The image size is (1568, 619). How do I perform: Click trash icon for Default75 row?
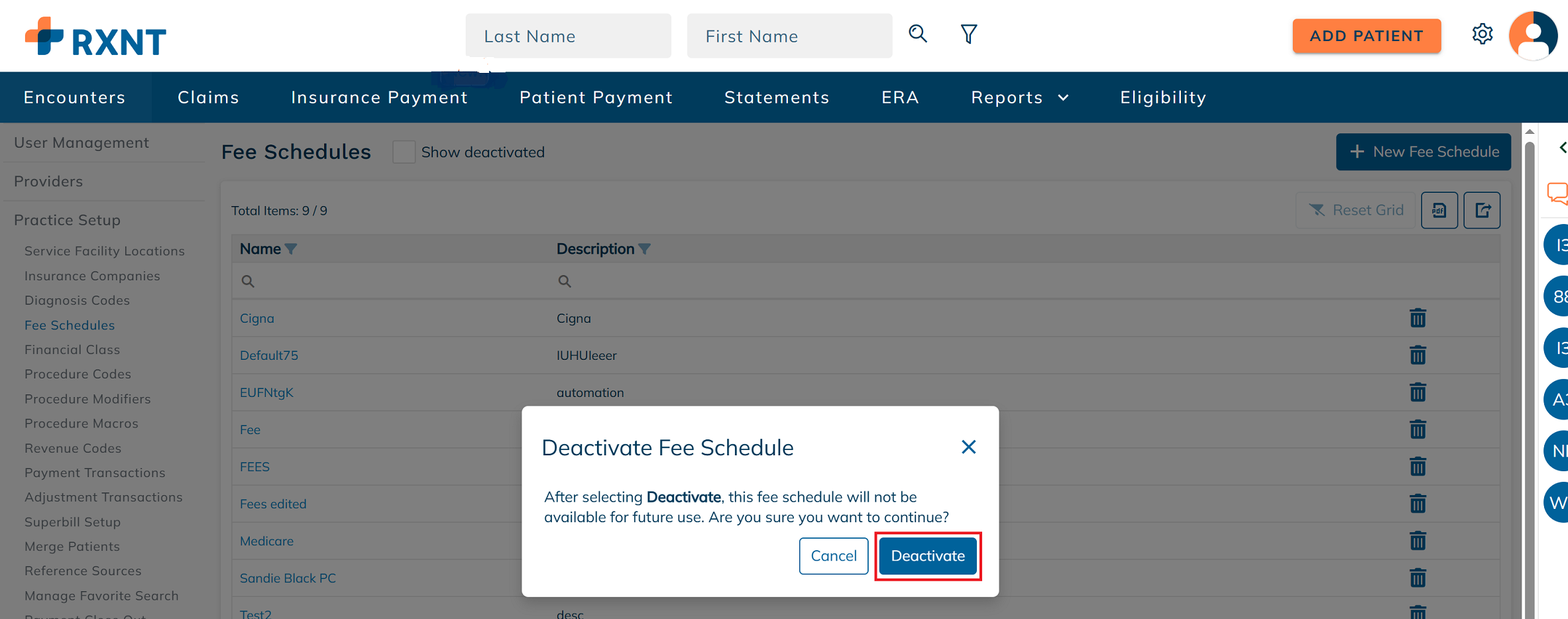tap(1418, 355)
